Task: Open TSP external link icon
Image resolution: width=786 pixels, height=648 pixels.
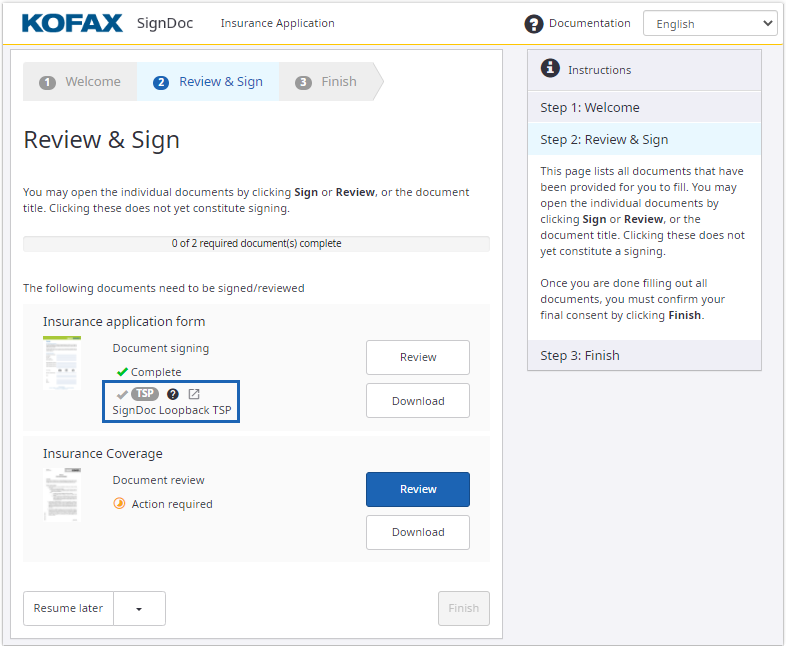Action: click(x=194, y=394)
